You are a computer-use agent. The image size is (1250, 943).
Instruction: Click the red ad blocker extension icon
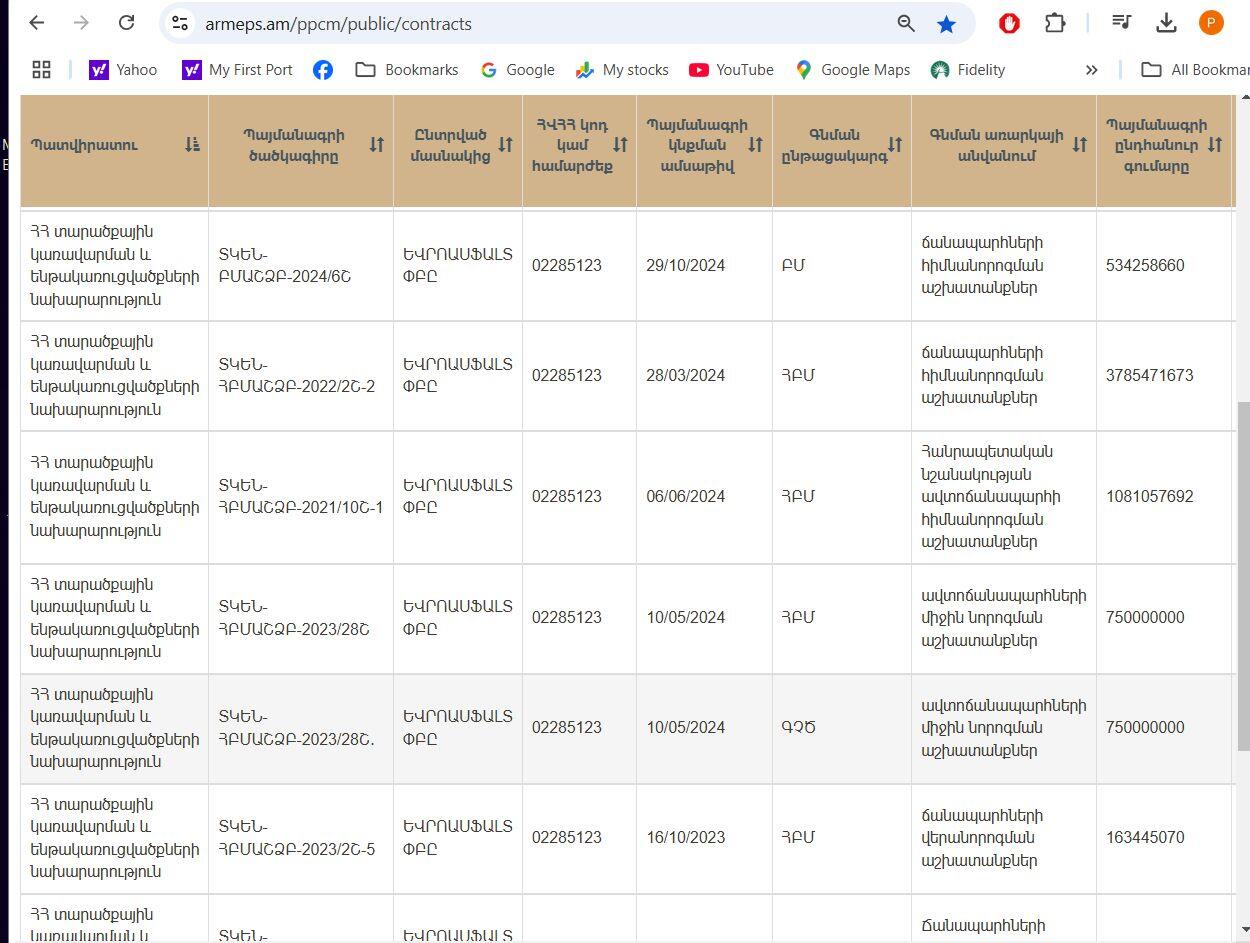[1009, 23]
